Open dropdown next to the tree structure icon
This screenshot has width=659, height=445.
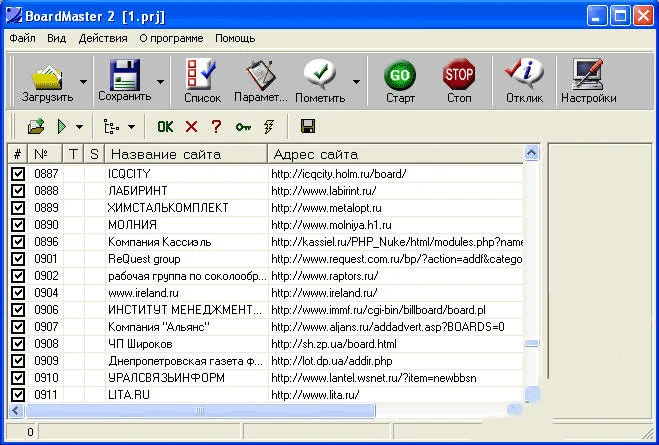click(131, 126)
